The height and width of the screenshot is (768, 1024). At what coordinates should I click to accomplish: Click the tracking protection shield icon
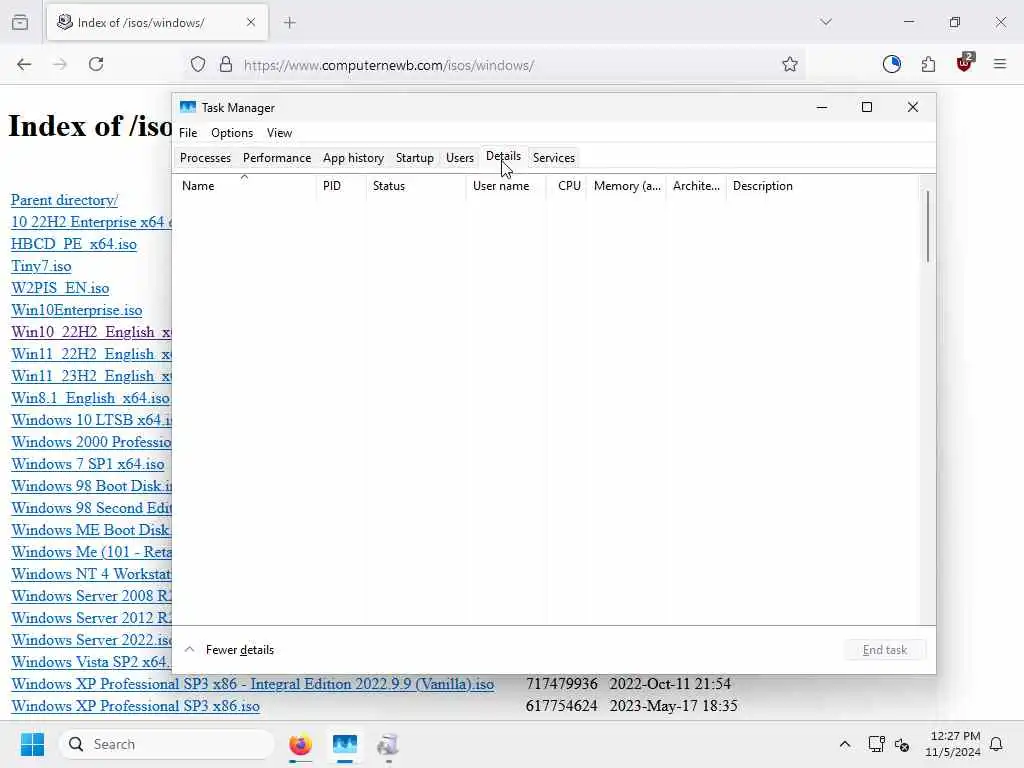coord(198,64)
